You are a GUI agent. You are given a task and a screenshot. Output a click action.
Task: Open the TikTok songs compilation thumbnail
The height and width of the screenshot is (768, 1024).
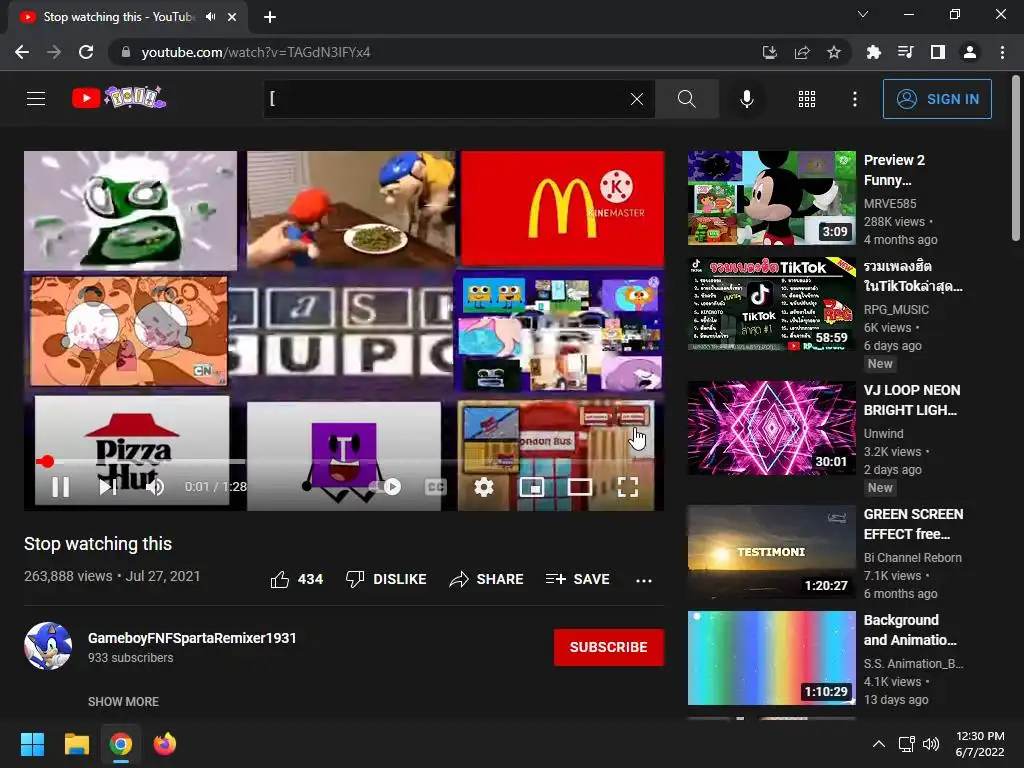click(x=771, y=304)
